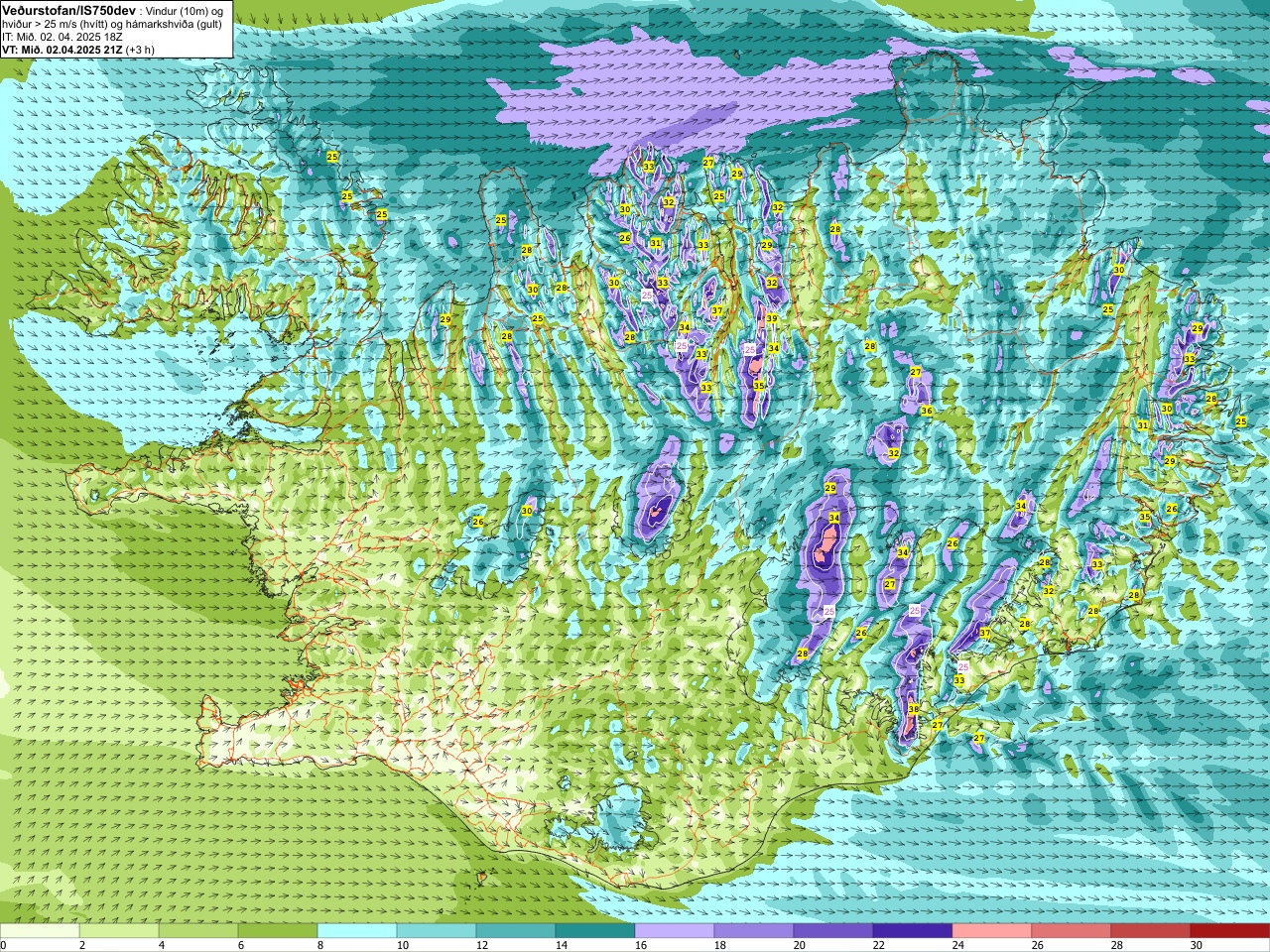Click the 10–12 m/s light teal legend swatch

pyautogui.click(x=437, y=931)
